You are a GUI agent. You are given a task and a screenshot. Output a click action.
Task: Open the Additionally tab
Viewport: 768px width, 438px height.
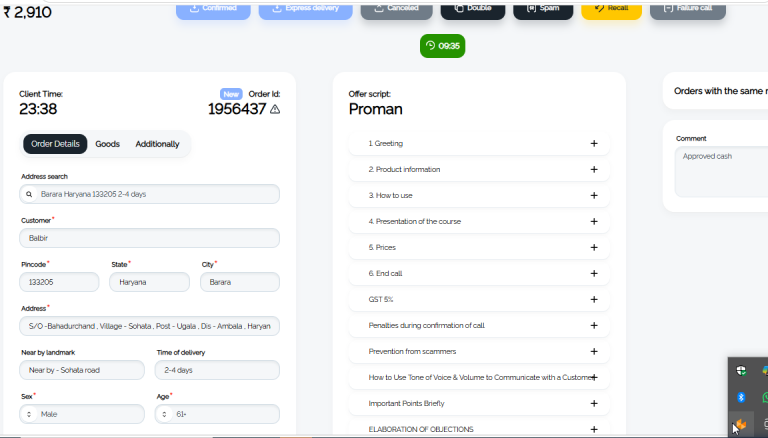[x=157, y=144]
